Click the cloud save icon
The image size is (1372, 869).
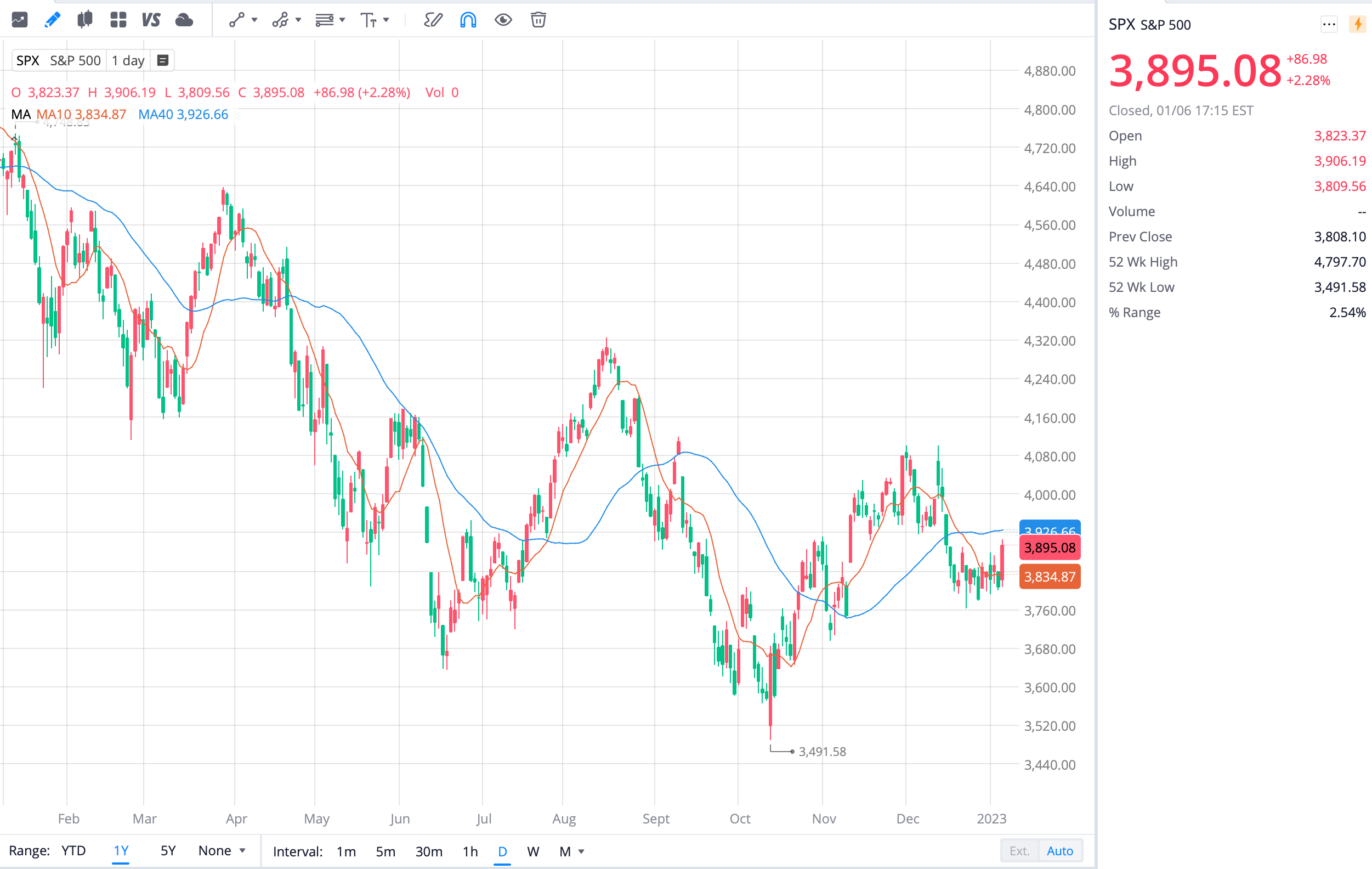(184, 20)
